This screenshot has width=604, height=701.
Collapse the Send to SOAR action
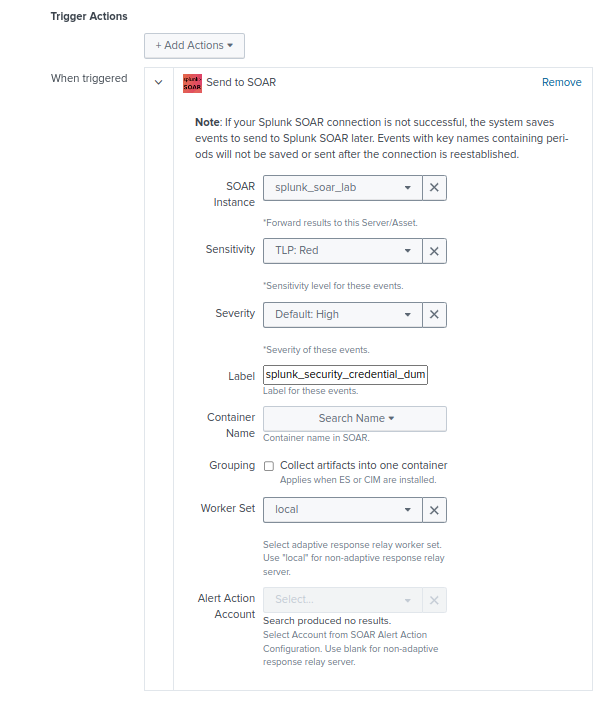pyautogui.click(x=159, y=83)
